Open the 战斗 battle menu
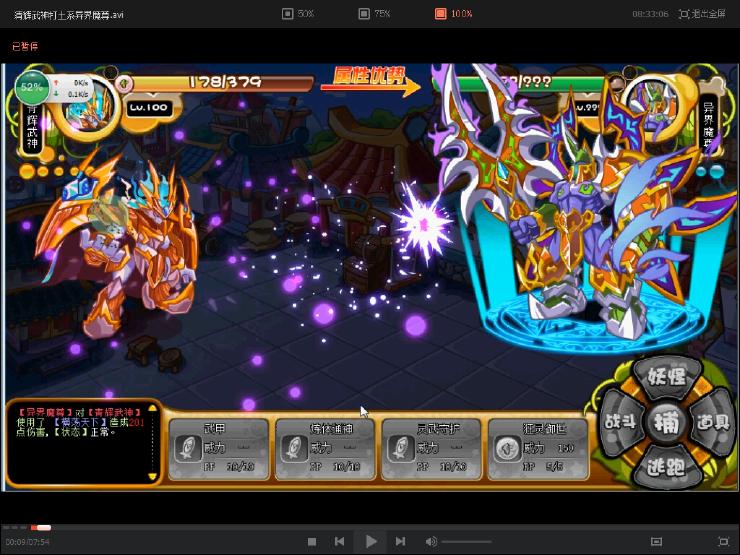This screenshot has width=740, height=555. [x=620, y=421]
